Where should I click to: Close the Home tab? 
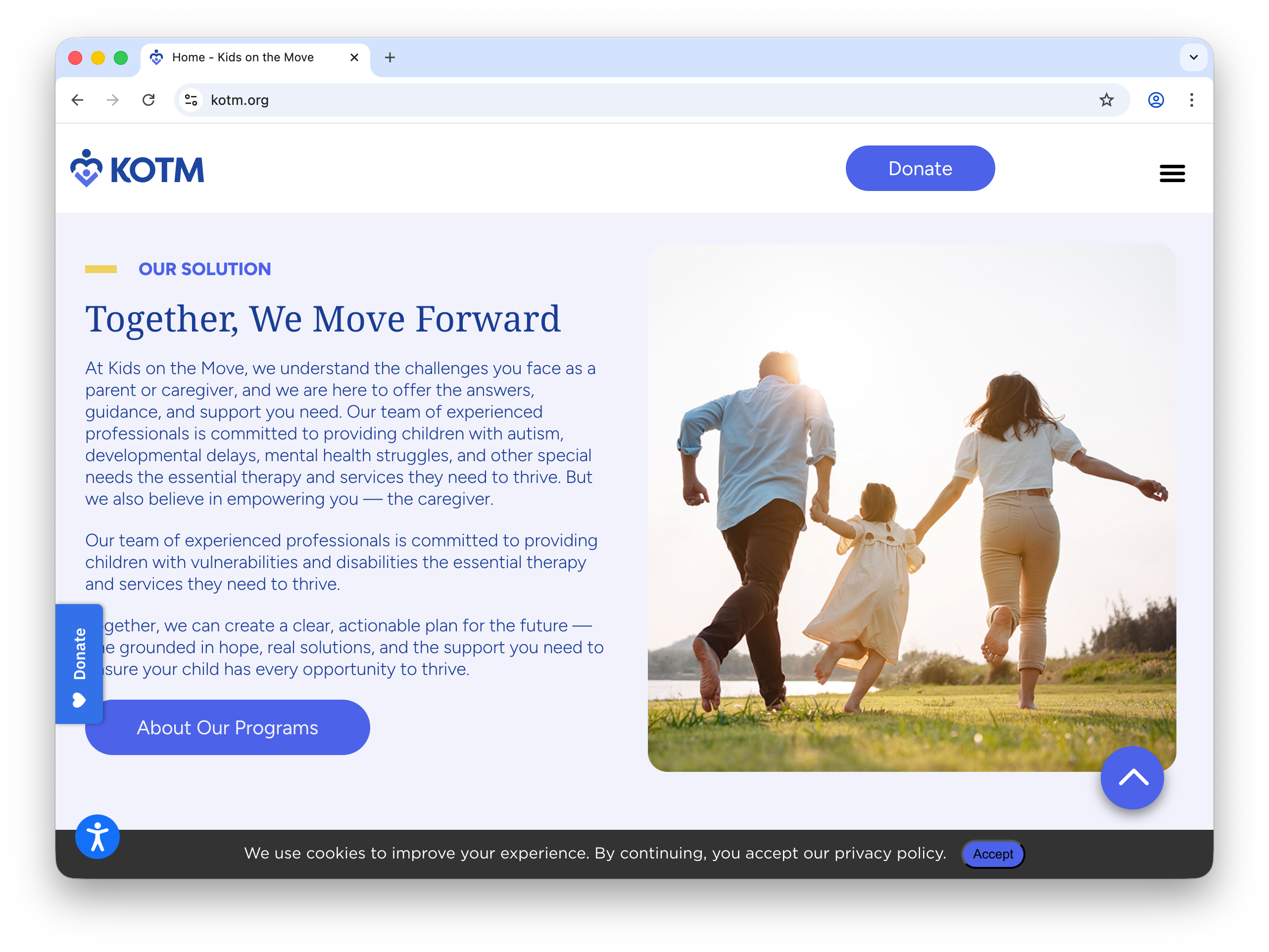354,57
